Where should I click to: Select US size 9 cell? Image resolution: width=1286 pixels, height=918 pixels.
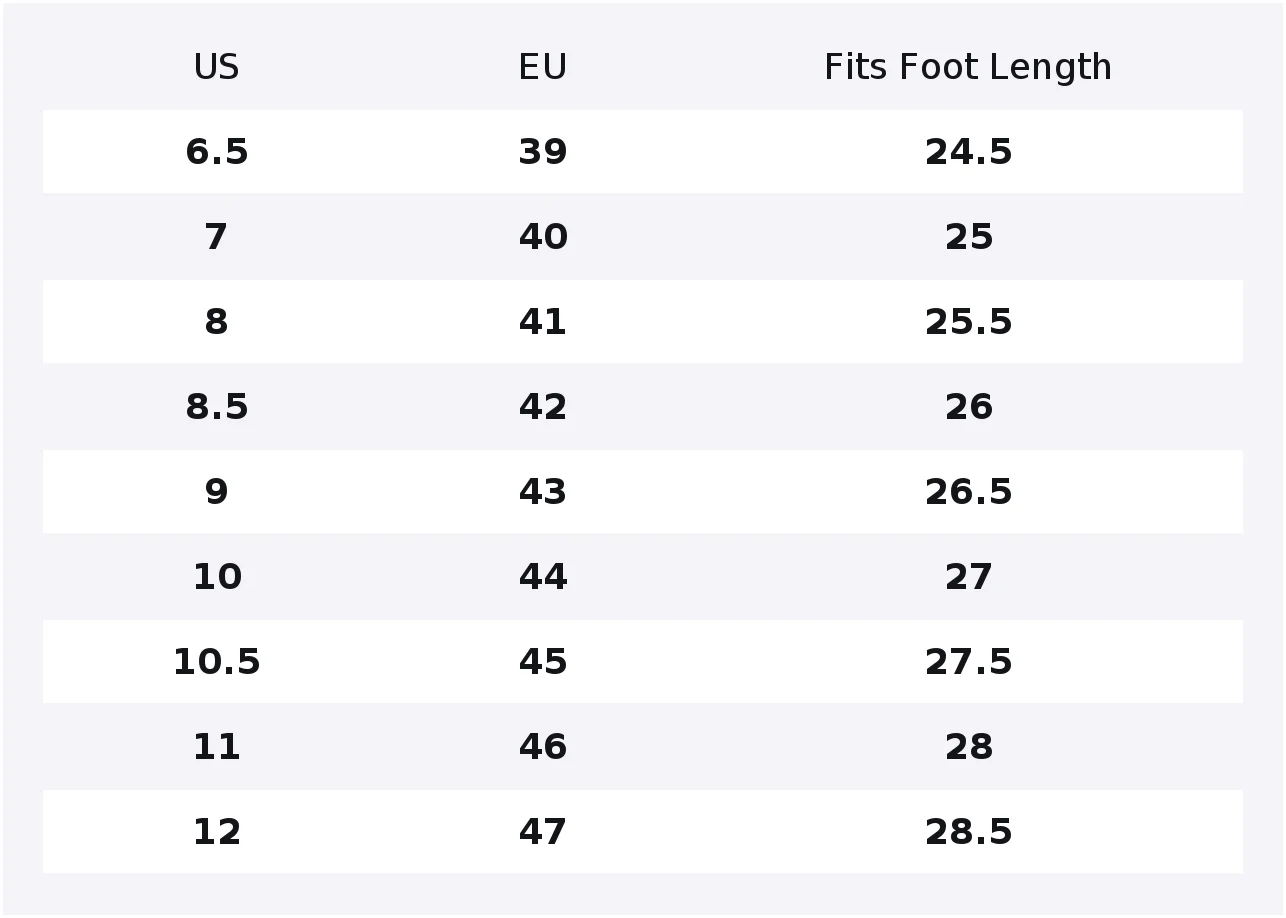(x=216, y=492)
